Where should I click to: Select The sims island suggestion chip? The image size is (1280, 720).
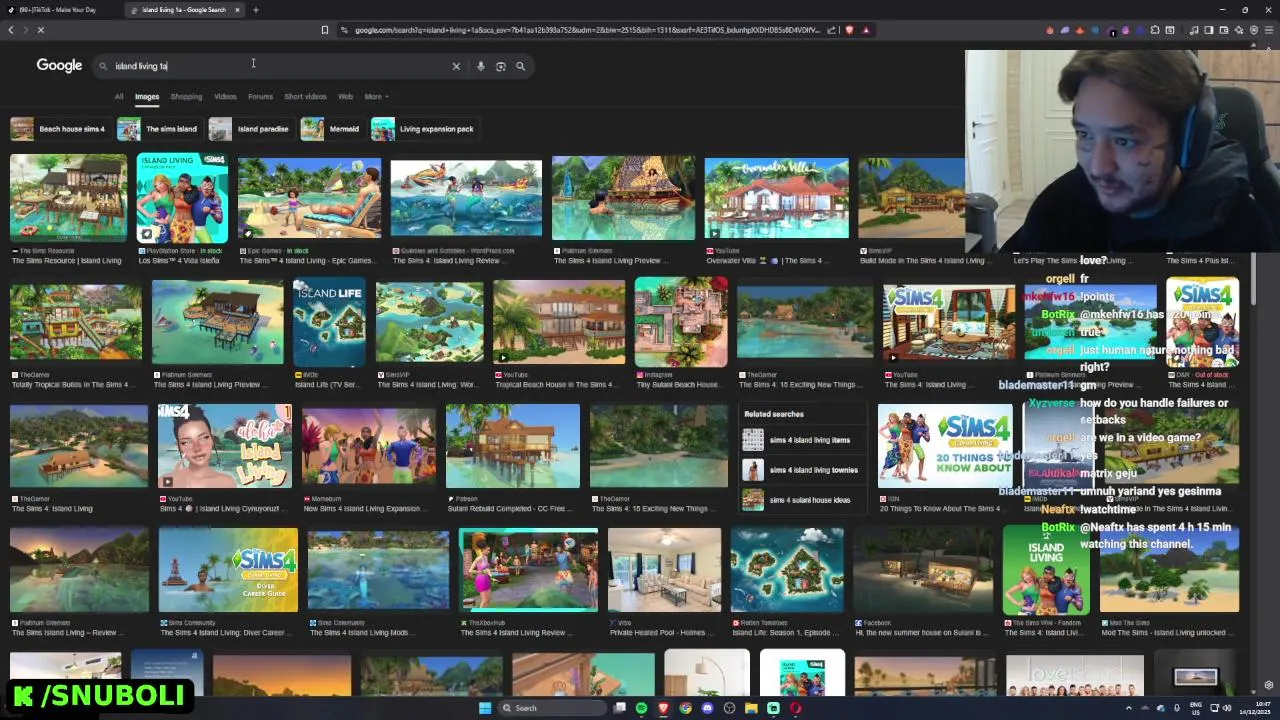[158, 129]
